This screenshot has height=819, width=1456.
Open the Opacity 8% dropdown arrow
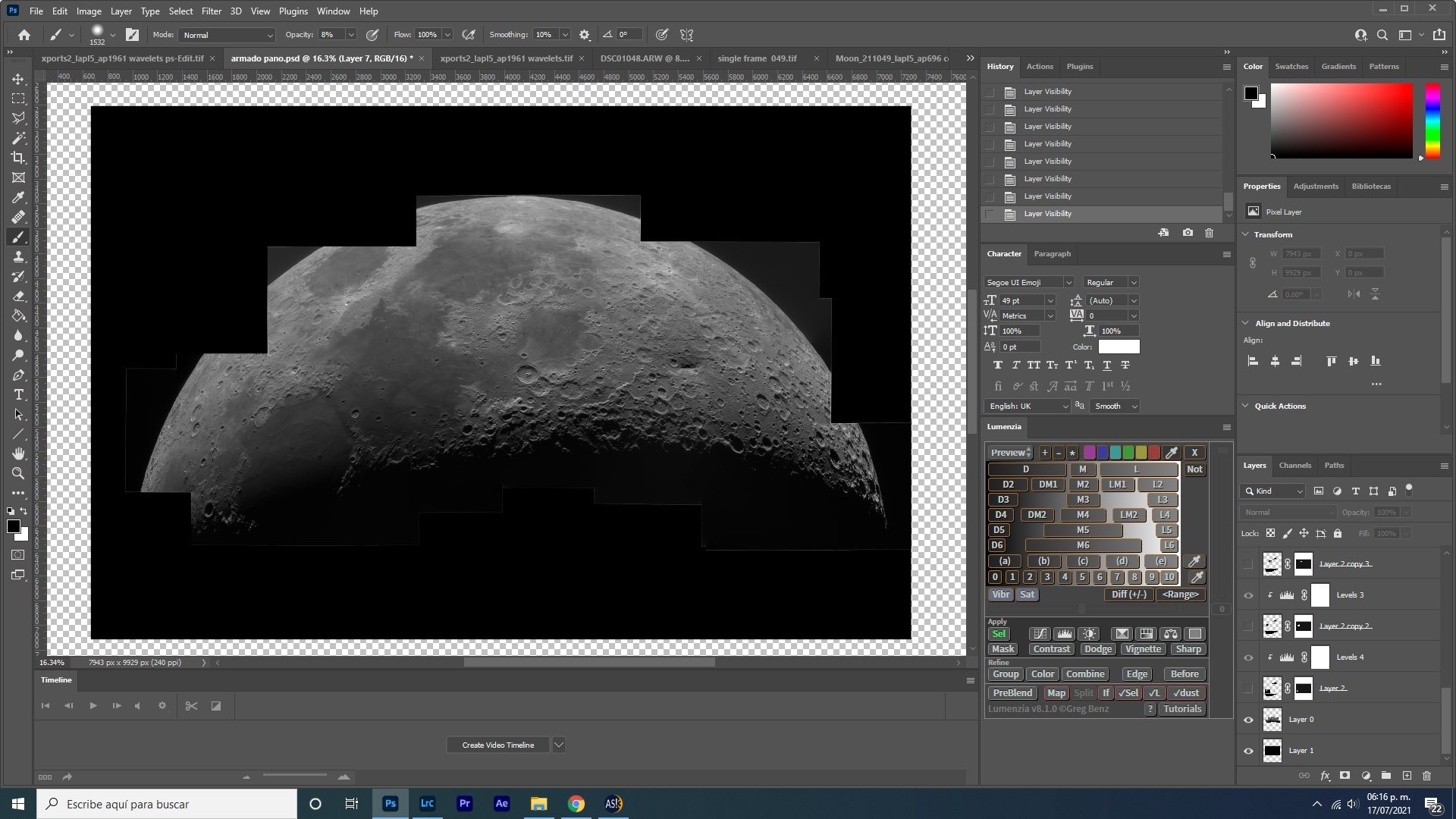tap(350, 35)
